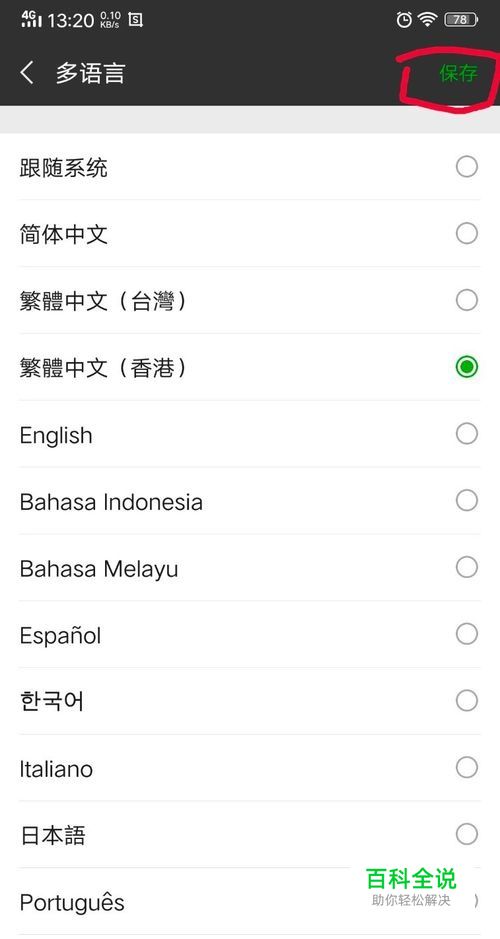
Task: Pick Bahasa Melayu from the list
Action: [250, 568]
